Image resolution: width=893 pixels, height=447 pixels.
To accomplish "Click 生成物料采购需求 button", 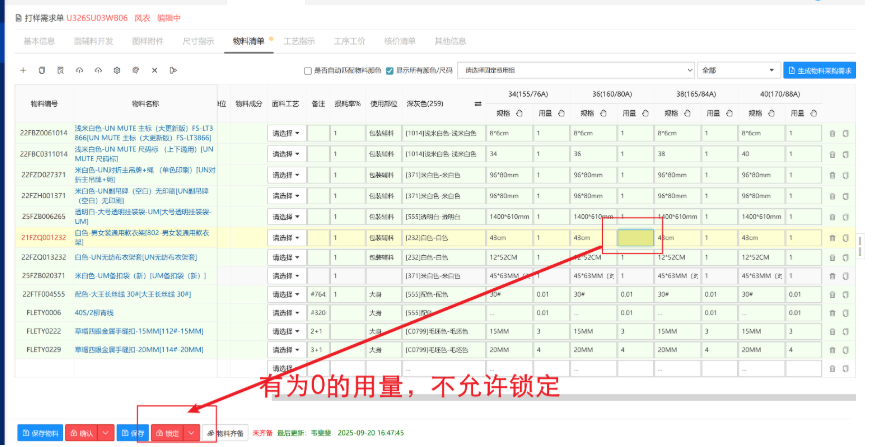I will click(820, 71).
